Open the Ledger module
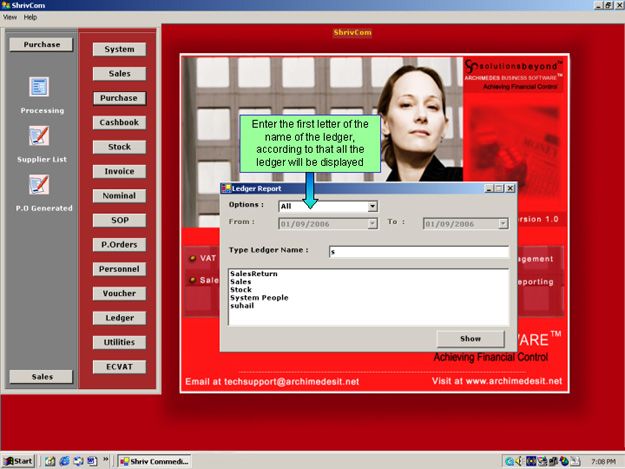 (x=119, y=318)
